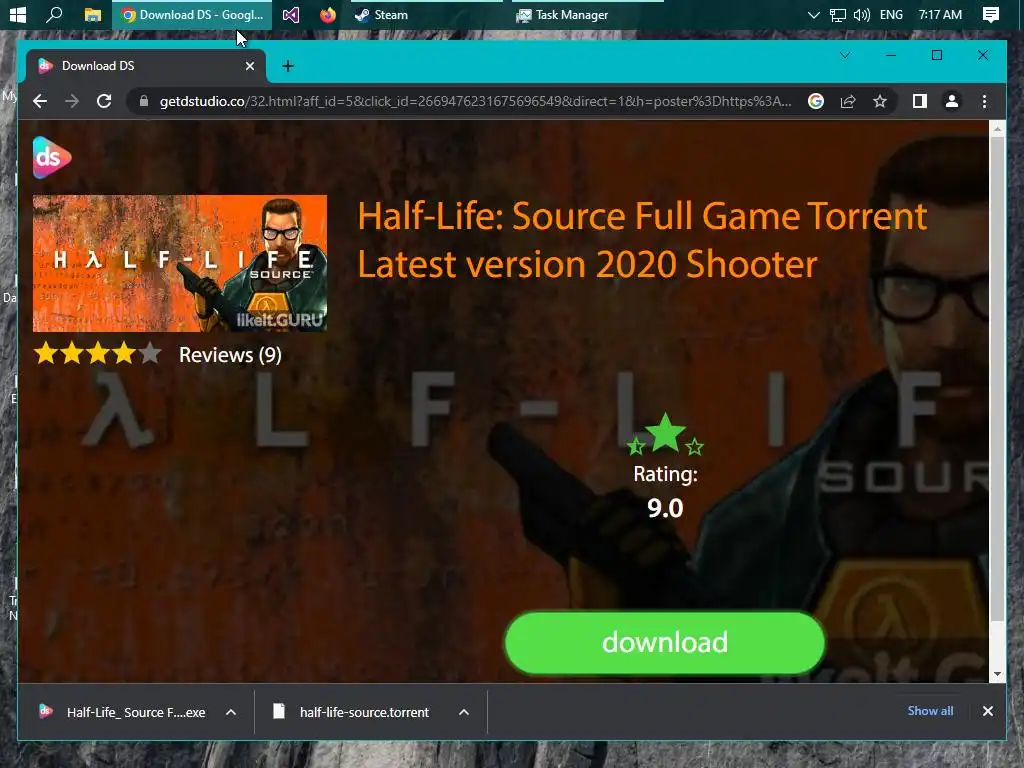Screen dimensions: 1024x768
Task: Open Firefox from the taskbar
Action: 328,14
